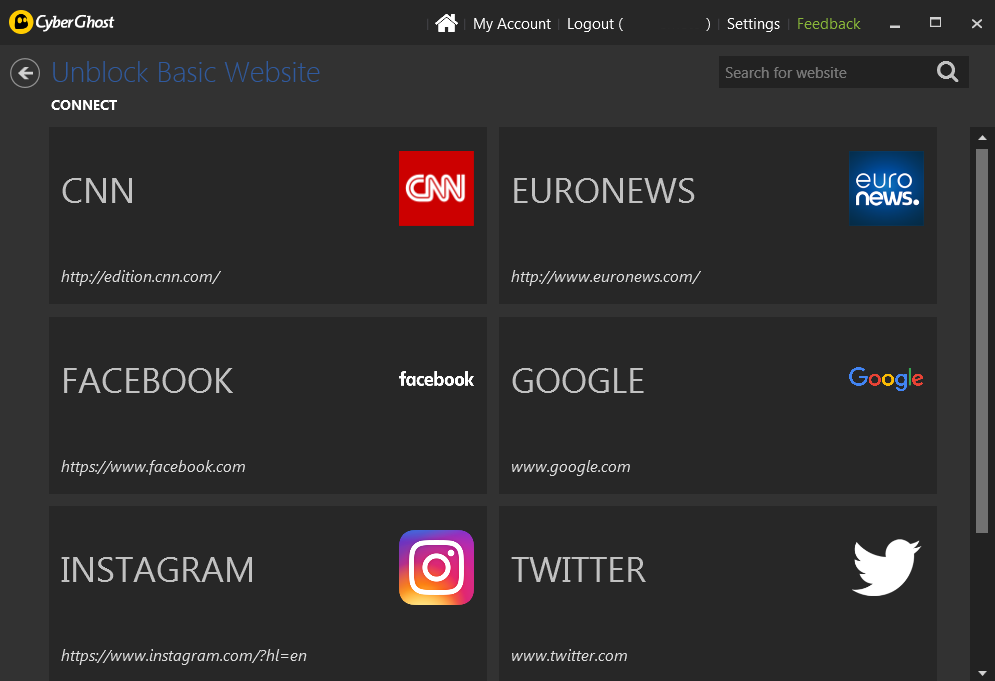Click the Google logo

click(x=886, y=378)
